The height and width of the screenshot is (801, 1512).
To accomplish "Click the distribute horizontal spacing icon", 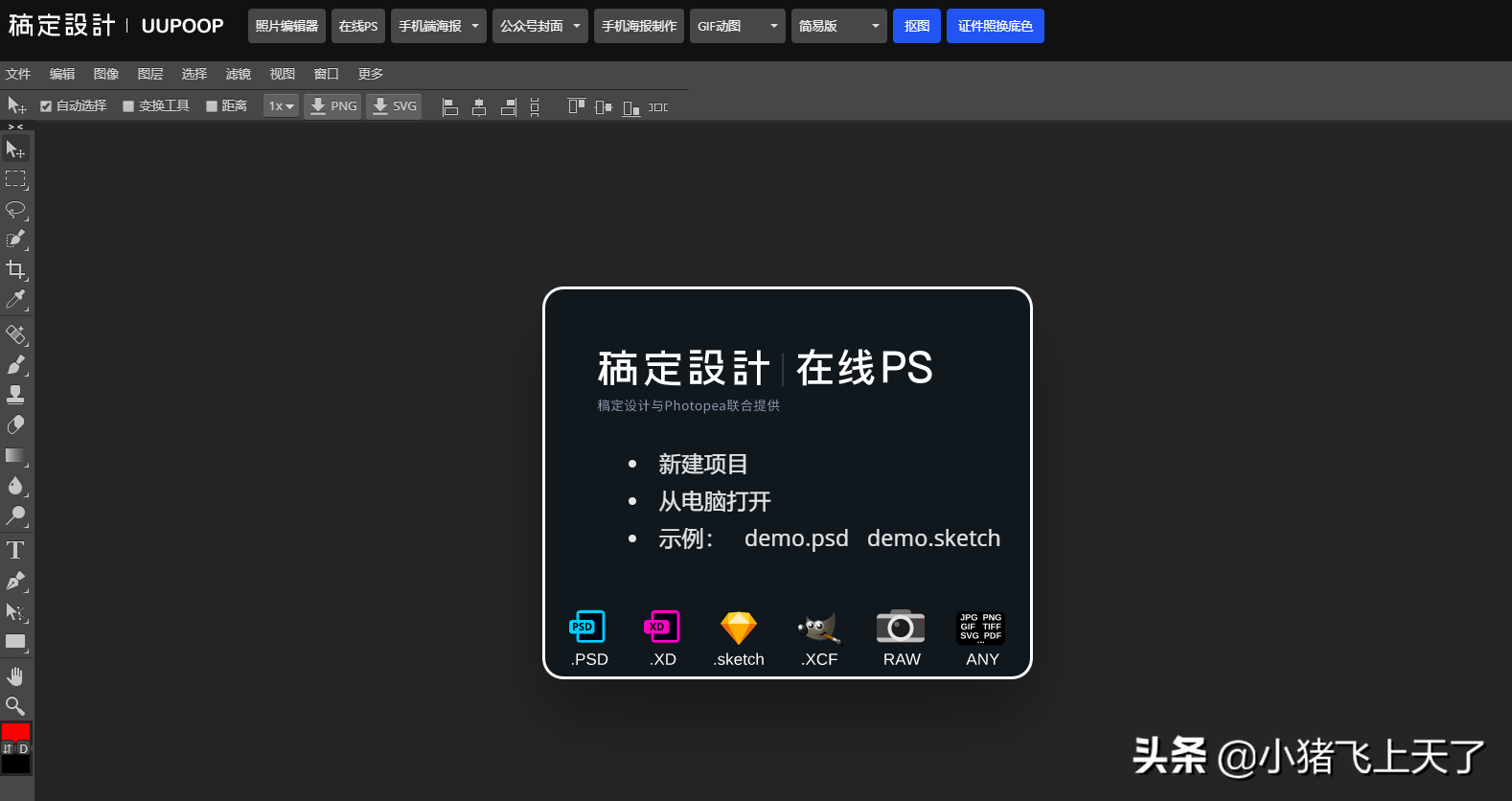I will click(658, 107).
